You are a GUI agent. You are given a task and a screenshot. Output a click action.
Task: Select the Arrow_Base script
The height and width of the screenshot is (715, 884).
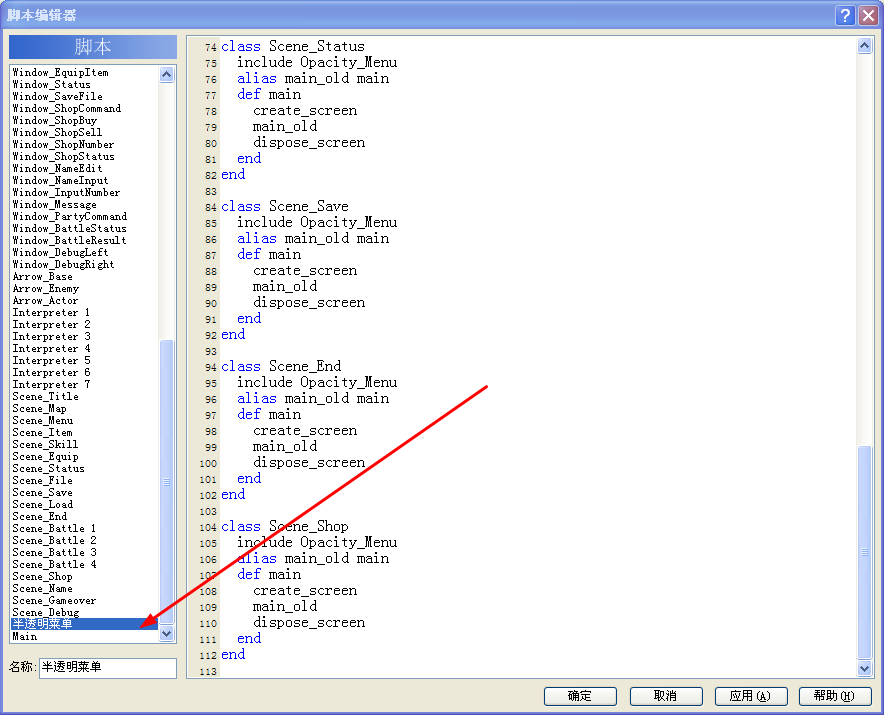pos(85,276)
